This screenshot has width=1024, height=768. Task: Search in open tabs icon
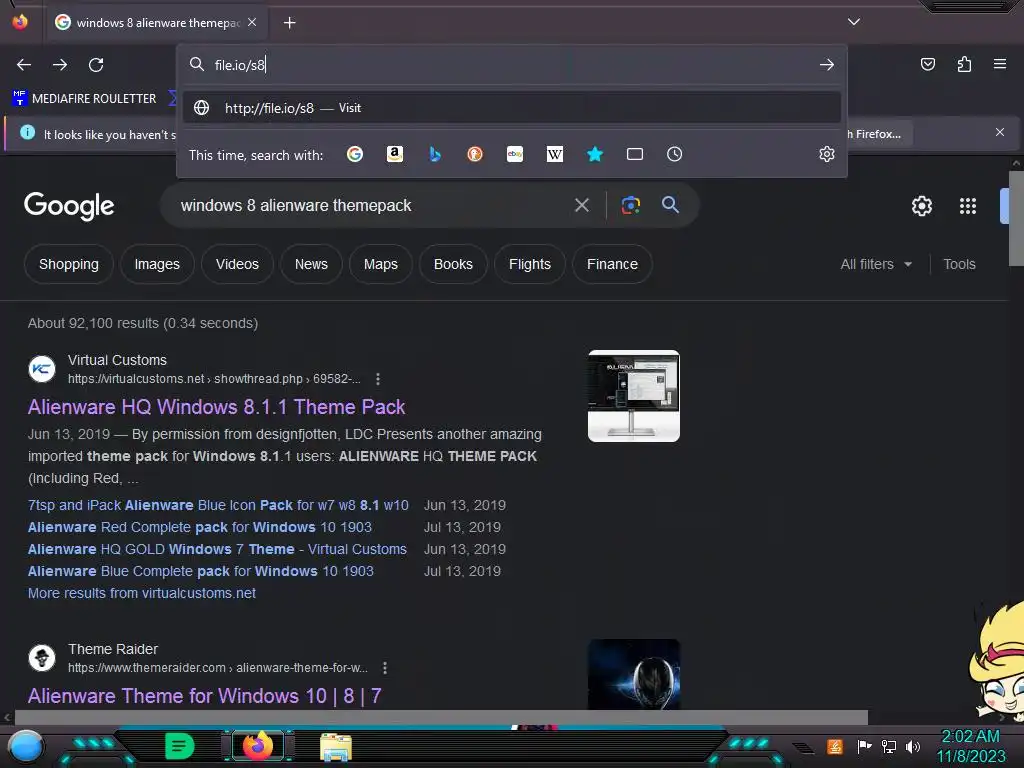coord(635,154)
